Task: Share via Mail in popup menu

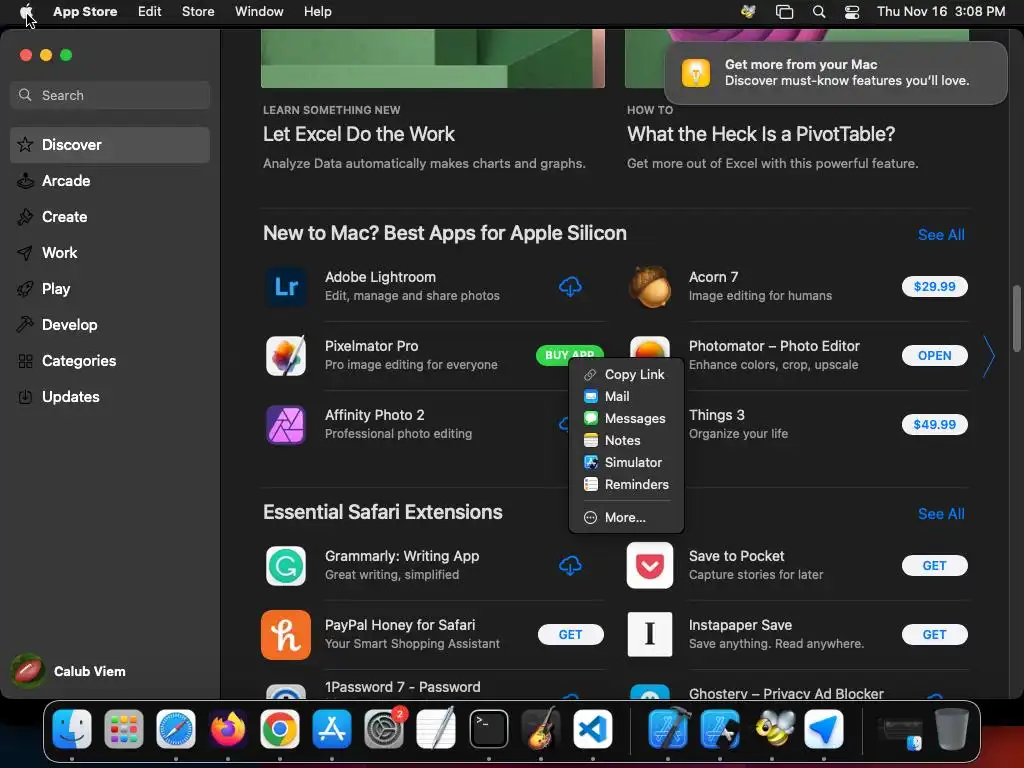Action: coord(626,396)
